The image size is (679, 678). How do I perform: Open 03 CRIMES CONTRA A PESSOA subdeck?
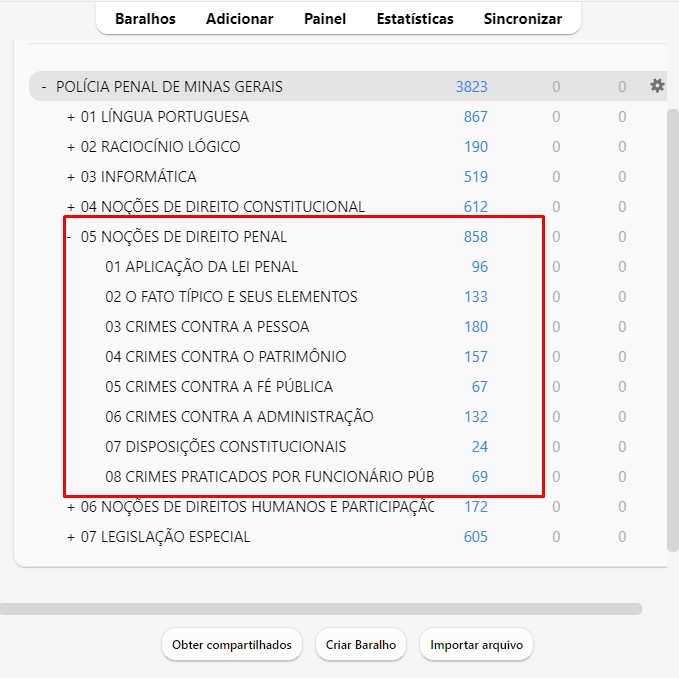pyautogui.click(x=207, y=327)
